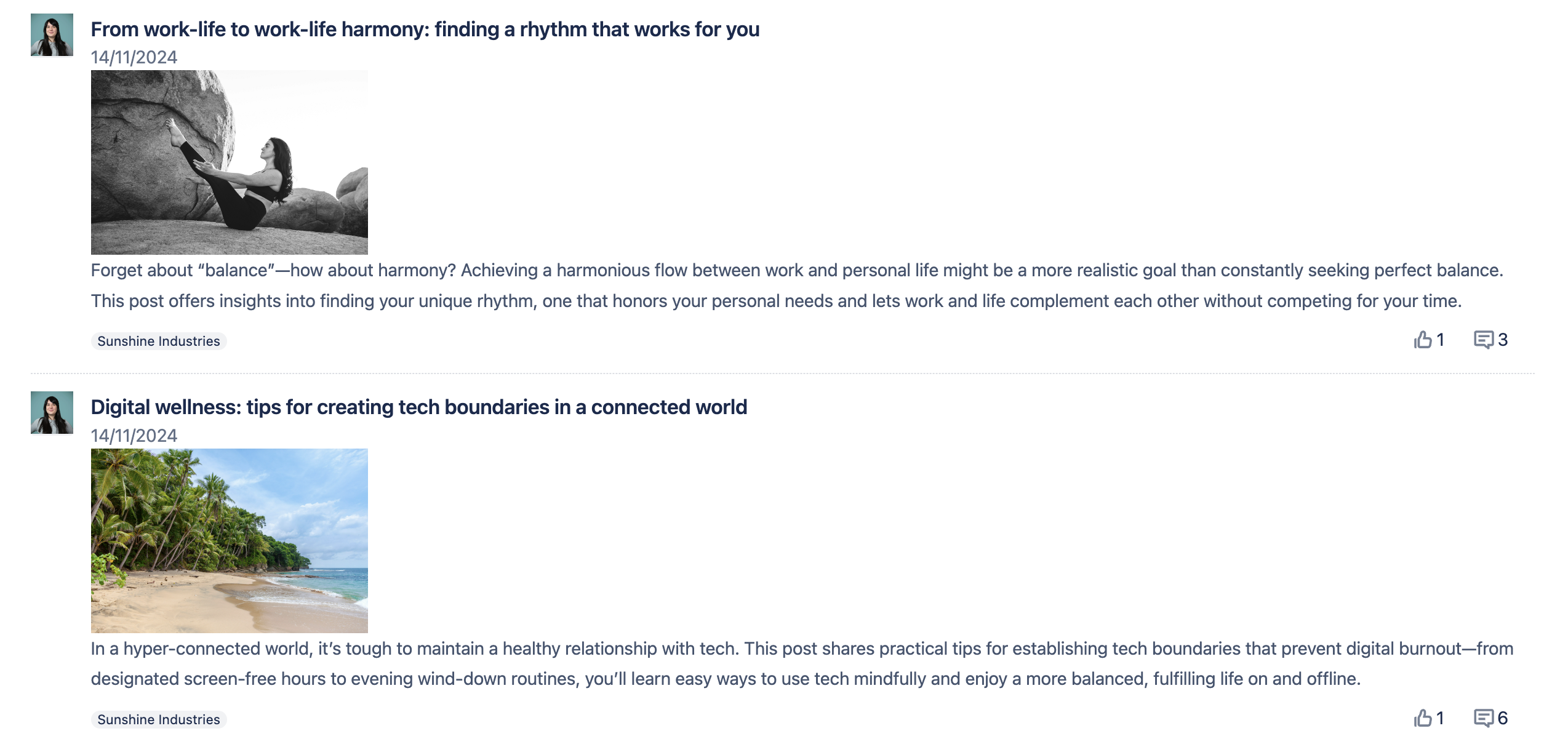Open comments on the work-life harmony post
This screenshot has width=1568, height=747.
1483,340
